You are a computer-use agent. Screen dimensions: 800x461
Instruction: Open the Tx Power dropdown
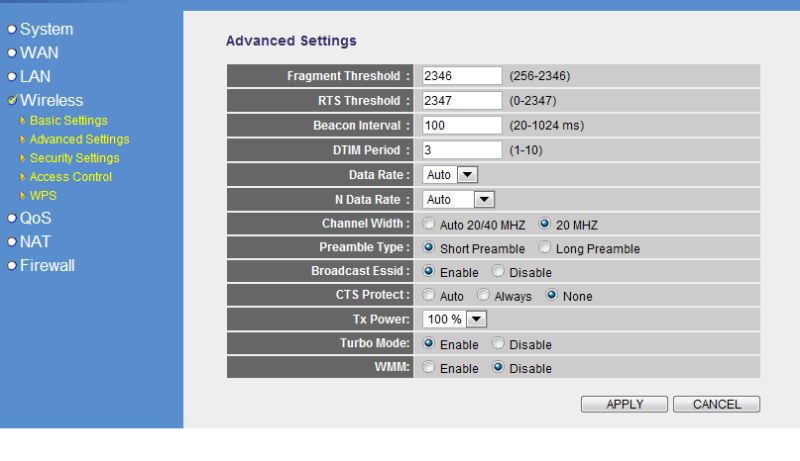point(454,319)
